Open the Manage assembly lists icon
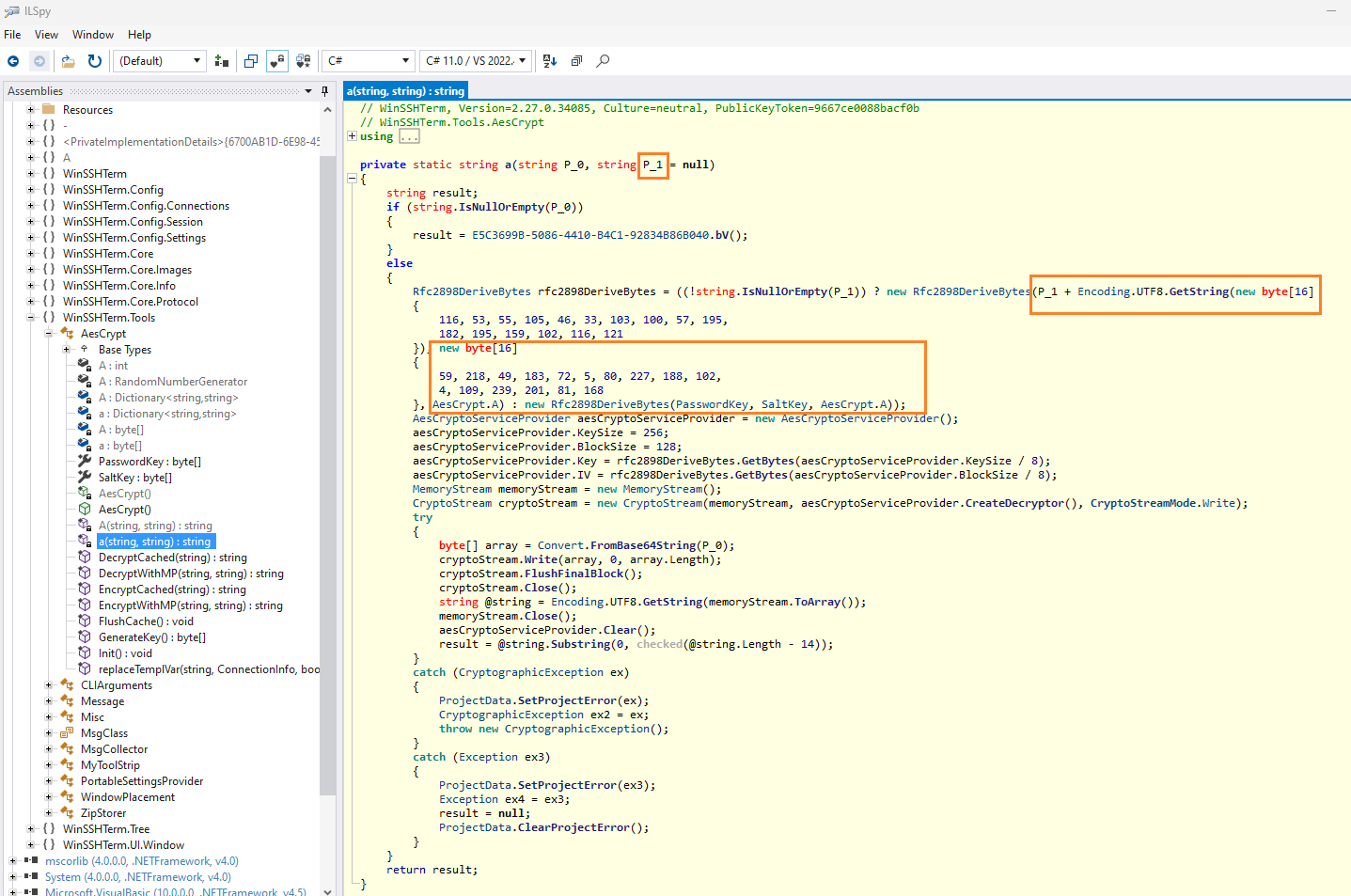 (x=222, y=61)
